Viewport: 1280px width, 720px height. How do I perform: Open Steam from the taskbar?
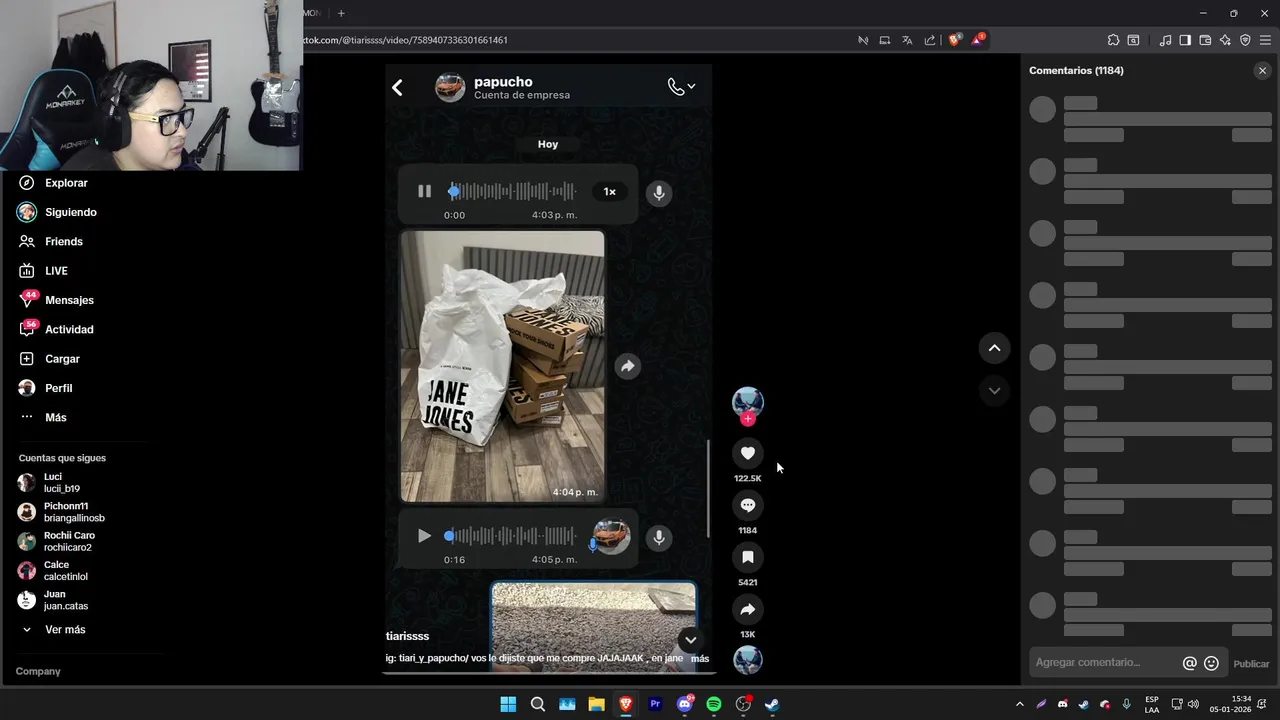772,704
